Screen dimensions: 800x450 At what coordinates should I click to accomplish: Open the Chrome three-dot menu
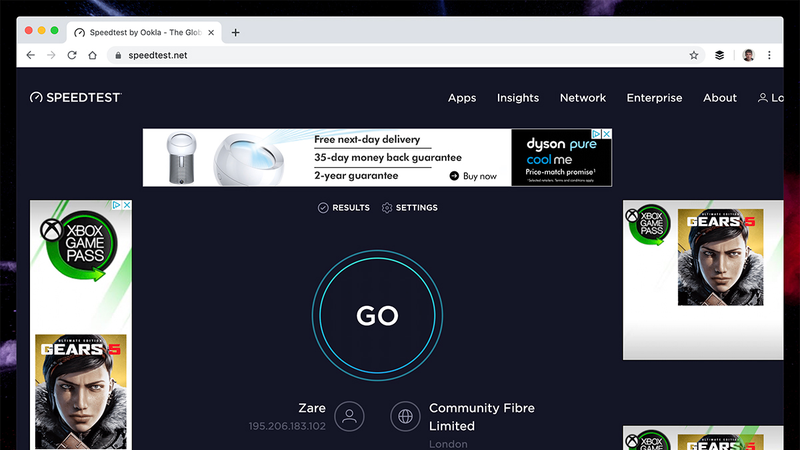tap(769, 55)
